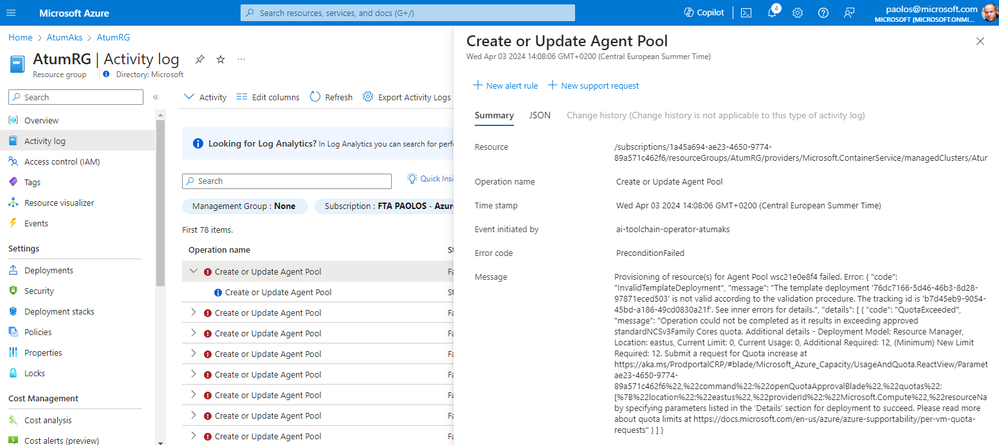Close the Create or Update Agent Pool panel

[980, 41]
